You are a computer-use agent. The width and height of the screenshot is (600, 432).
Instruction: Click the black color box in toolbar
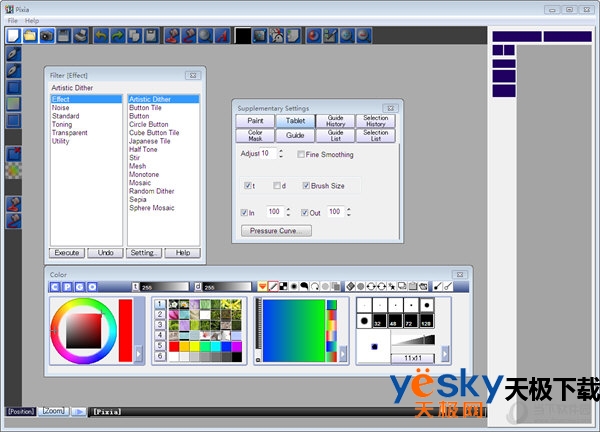point(242,35)
